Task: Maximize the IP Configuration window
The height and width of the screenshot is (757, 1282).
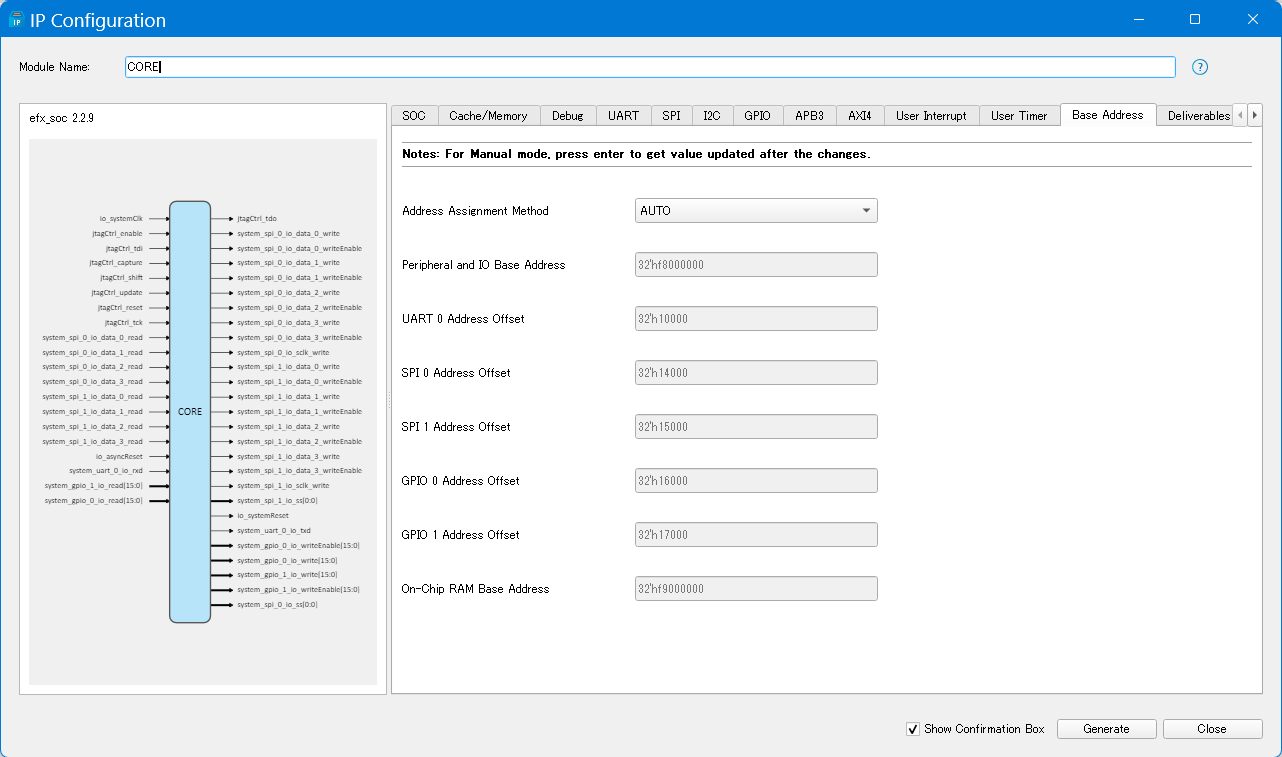Action: tap(1194, 19)
